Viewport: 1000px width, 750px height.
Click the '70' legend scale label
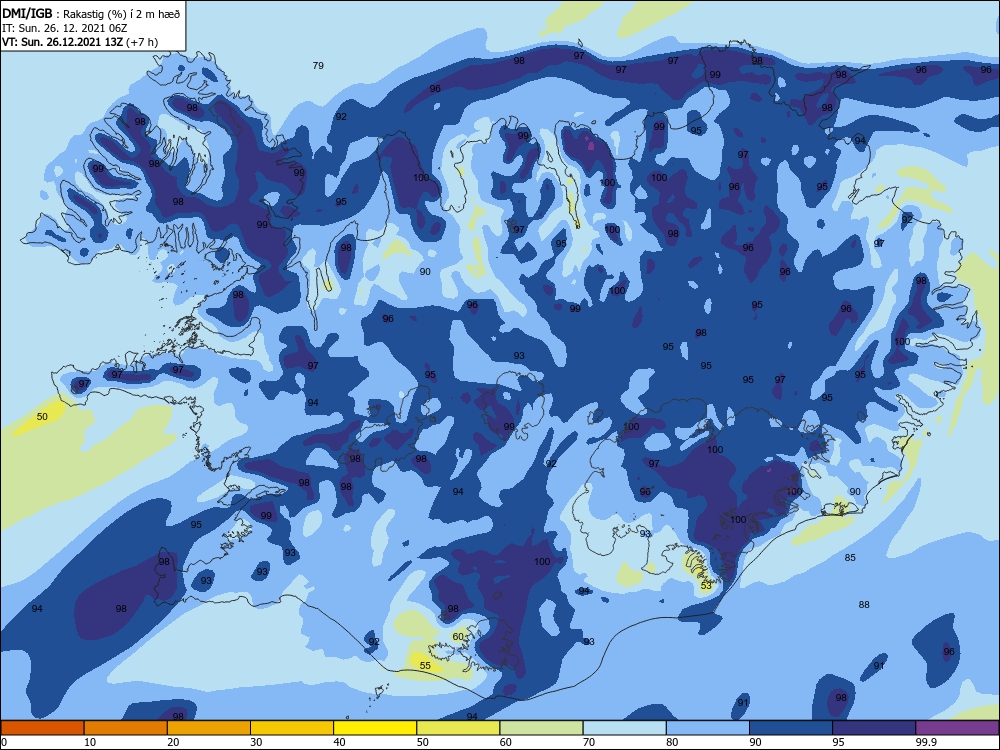point(589,742)
